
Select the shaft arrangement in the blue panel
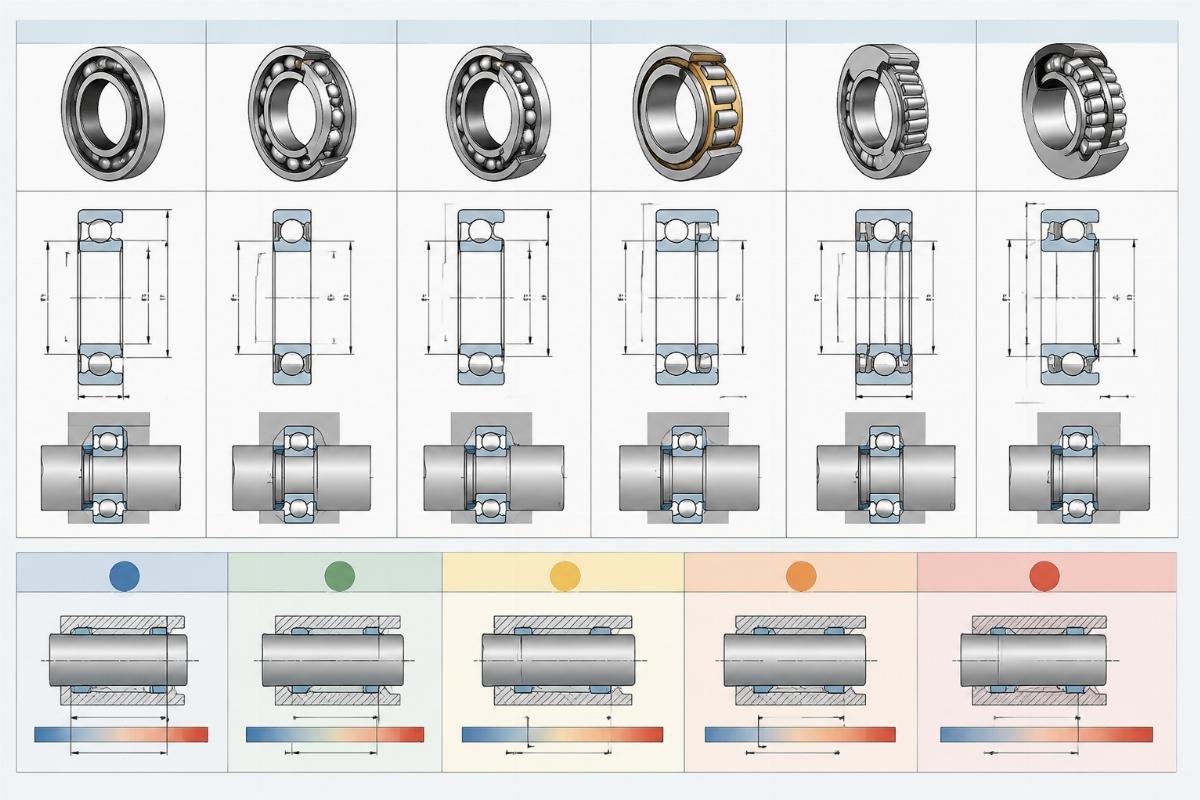coord(118,661)
